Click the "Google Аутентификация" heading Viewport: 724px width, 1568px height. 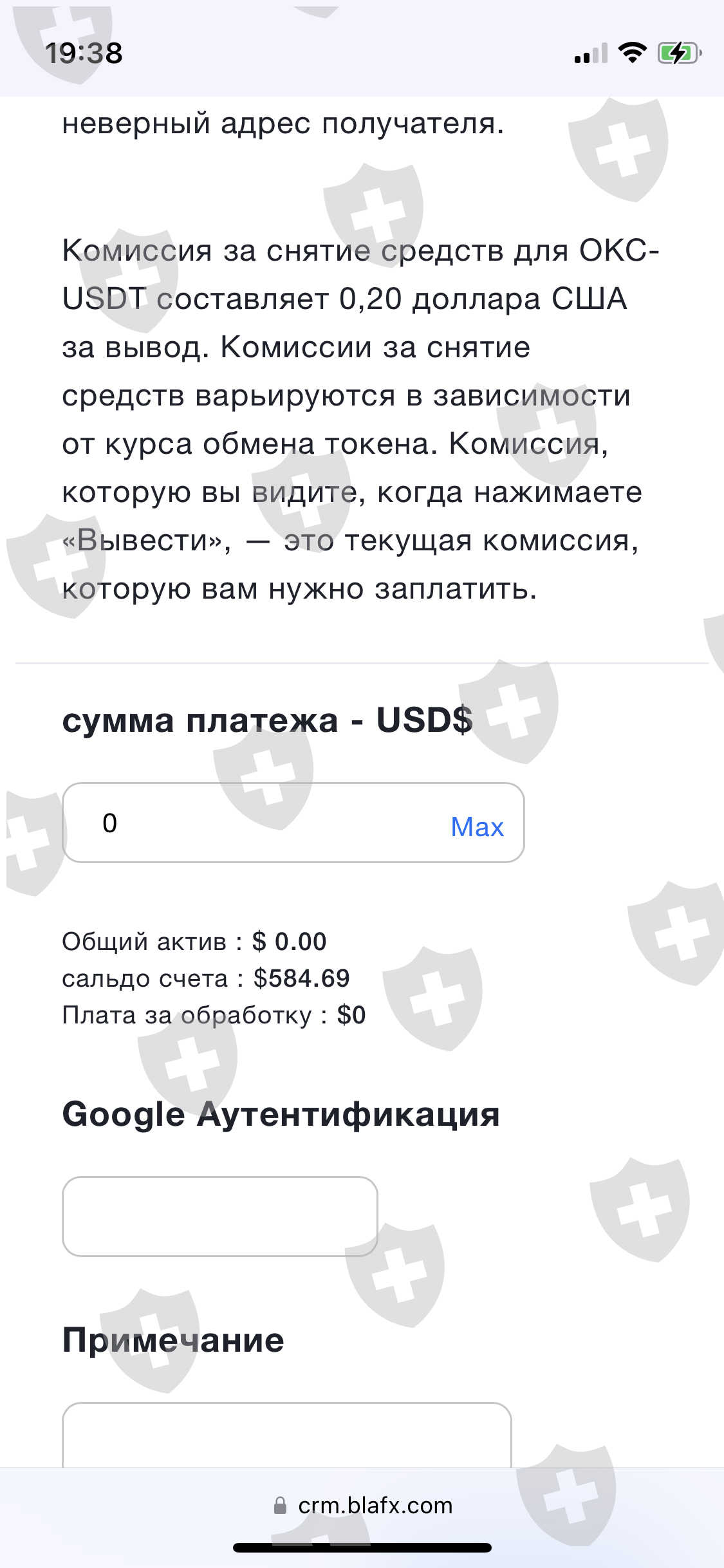(281, 1114)
